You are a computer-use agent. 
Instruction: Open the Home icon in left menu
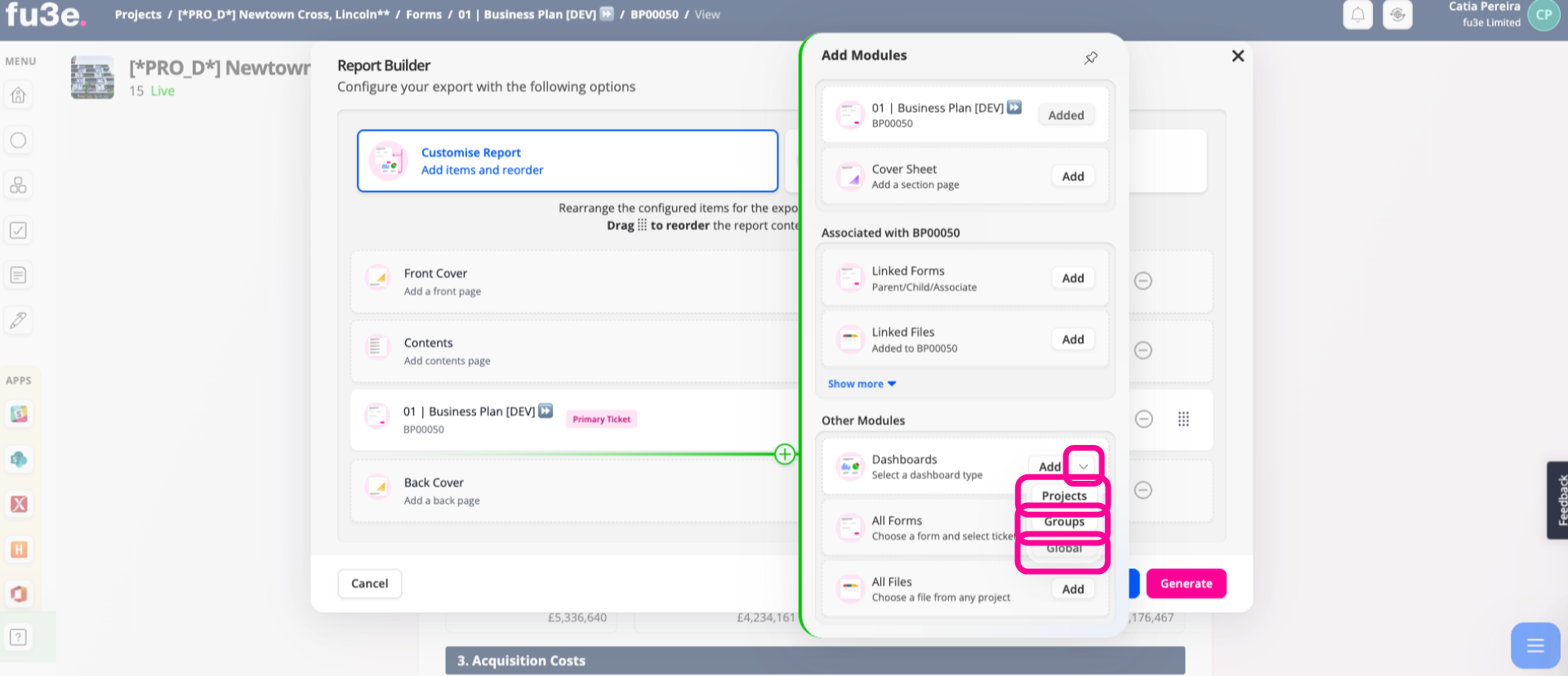coord(18,96)
